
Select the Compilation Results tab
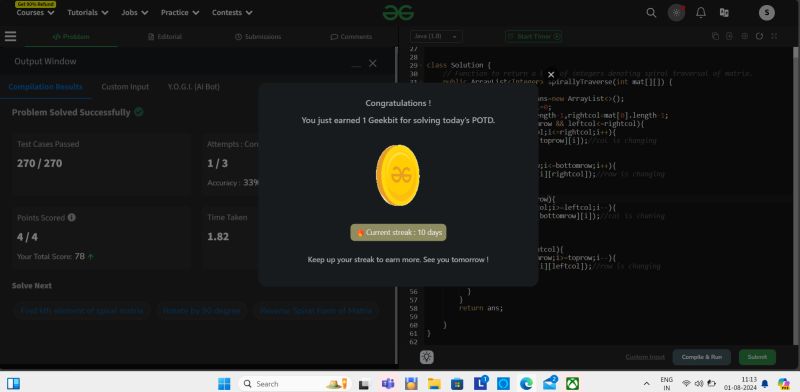coord(45,87)
